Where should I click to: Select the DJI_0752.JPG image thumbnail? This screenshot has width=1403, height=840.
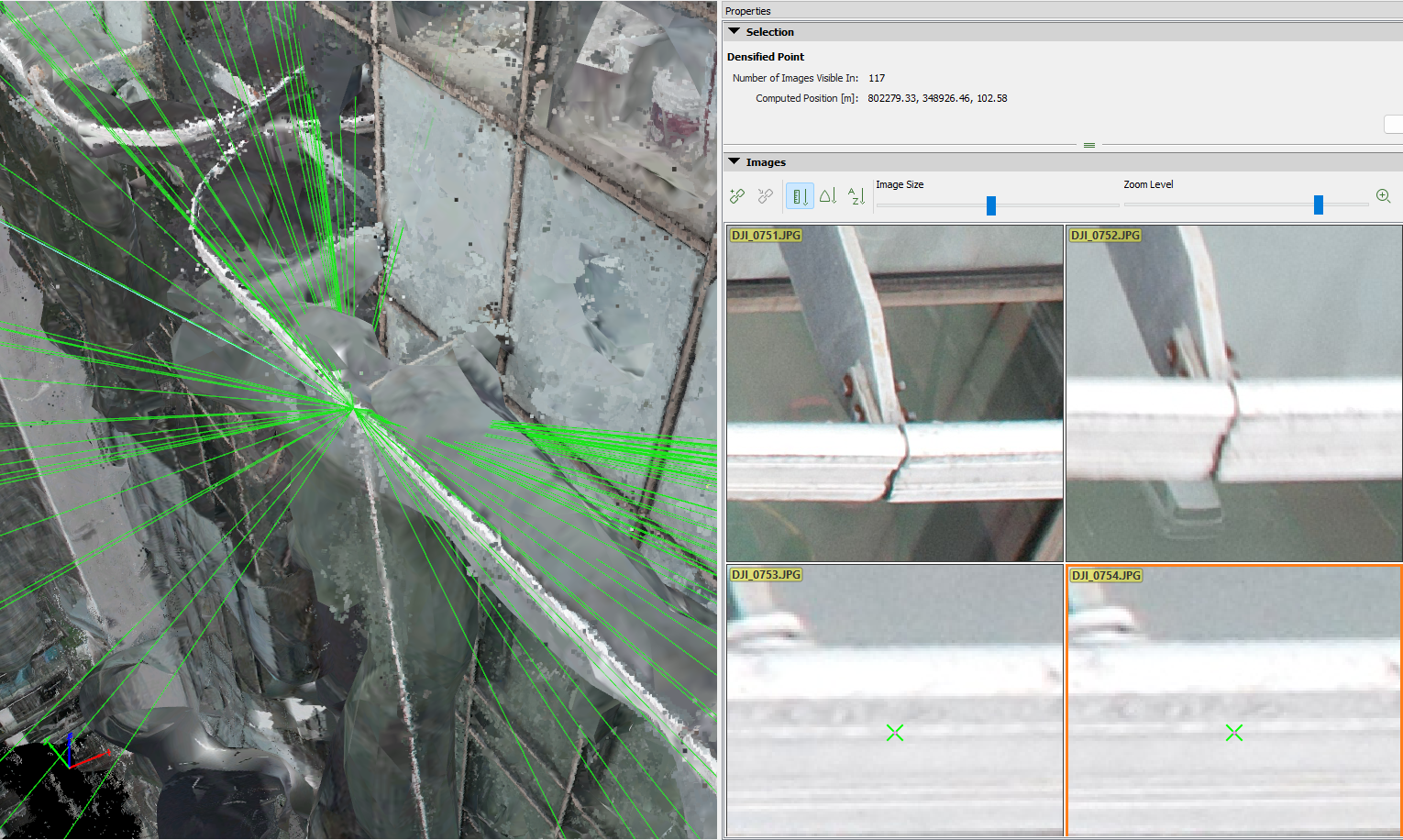coord(1233,394)
